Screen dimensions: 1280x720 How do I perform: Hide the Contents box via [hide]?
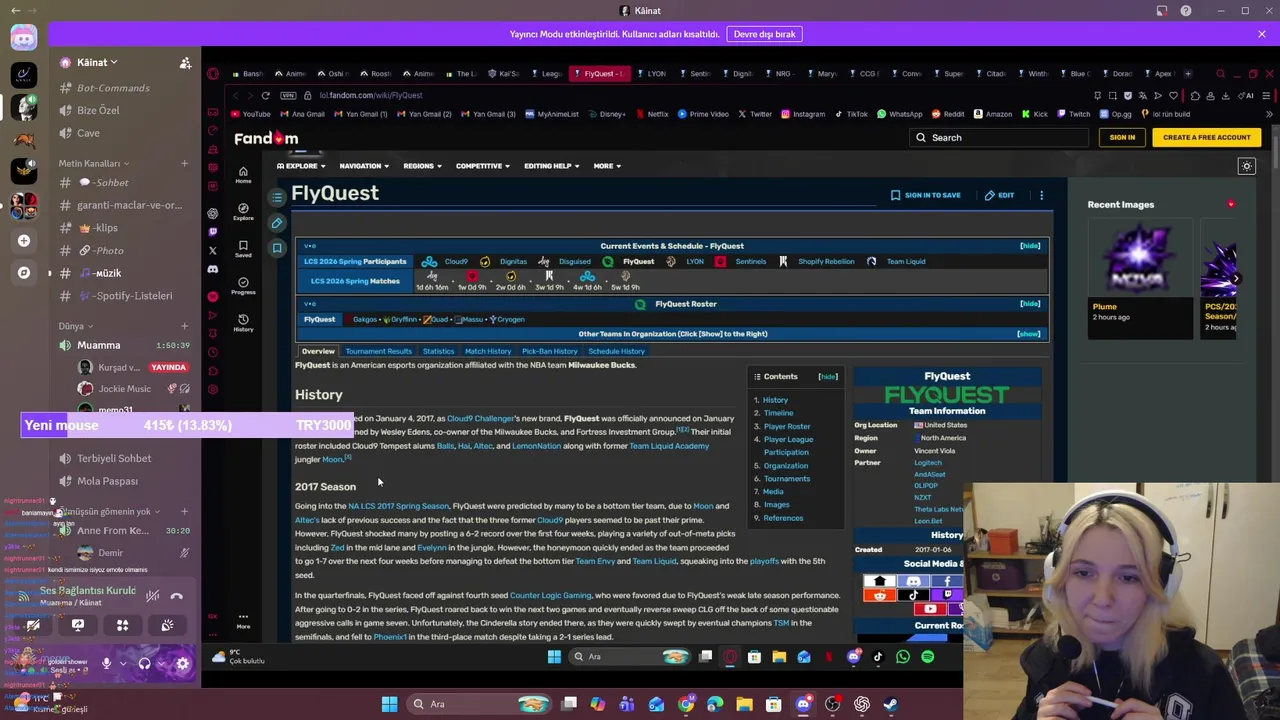(827, 376)
